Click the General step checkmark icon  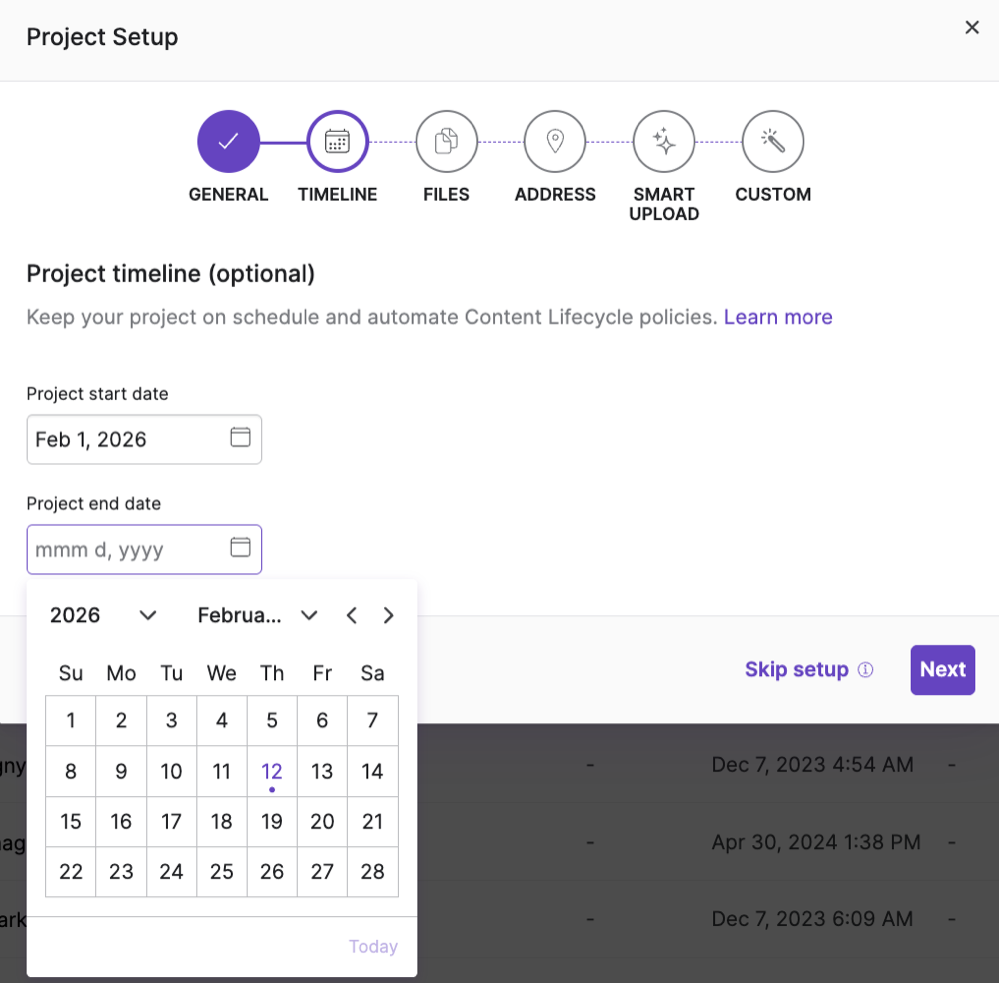pyautogui.click(x=228, y=140)
